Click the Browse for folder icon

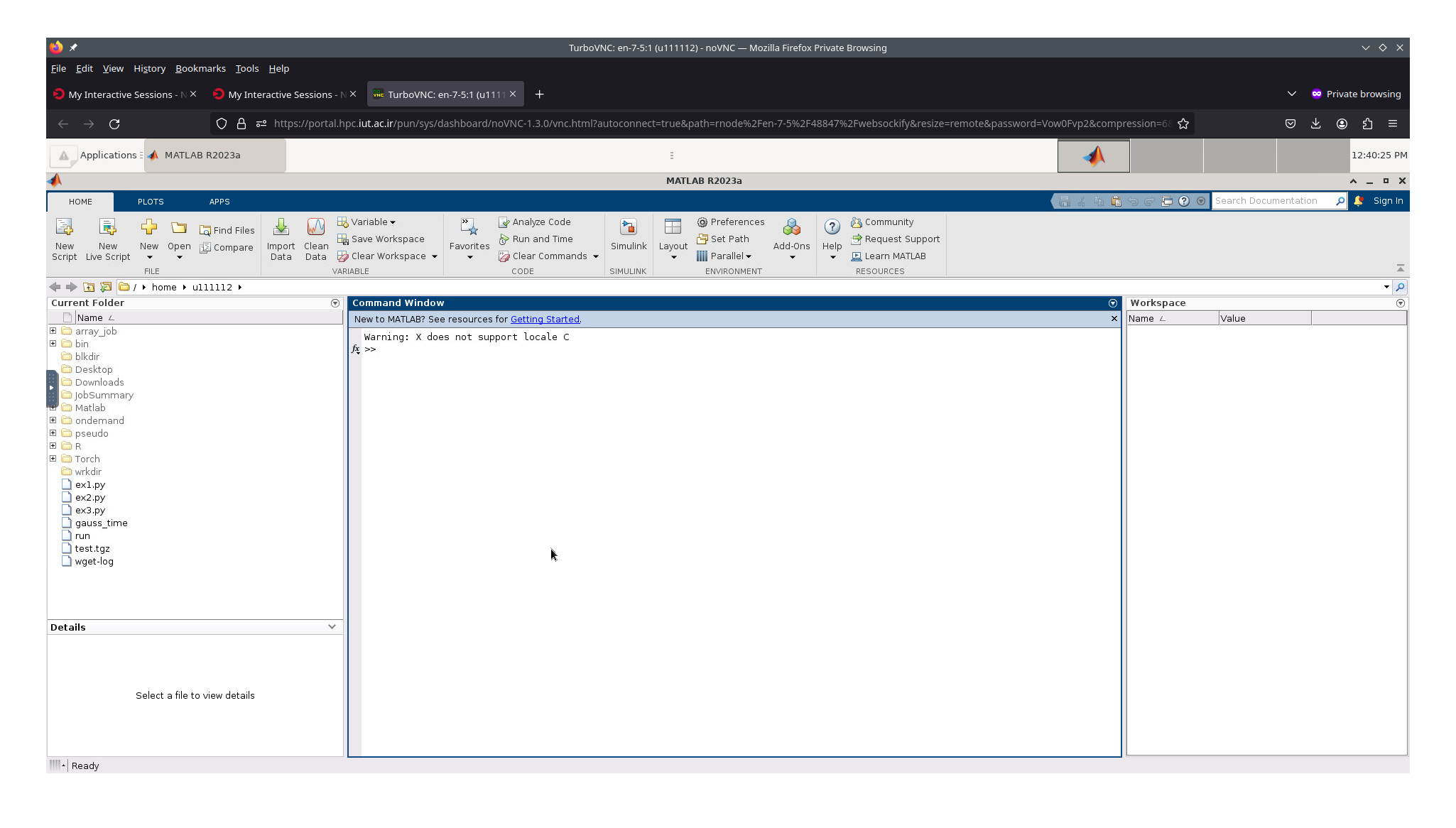tap(106, 287)
